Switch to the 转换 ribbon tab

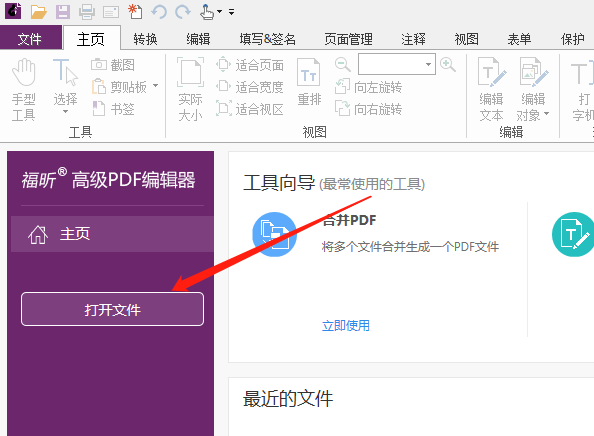tap(145, 39)
